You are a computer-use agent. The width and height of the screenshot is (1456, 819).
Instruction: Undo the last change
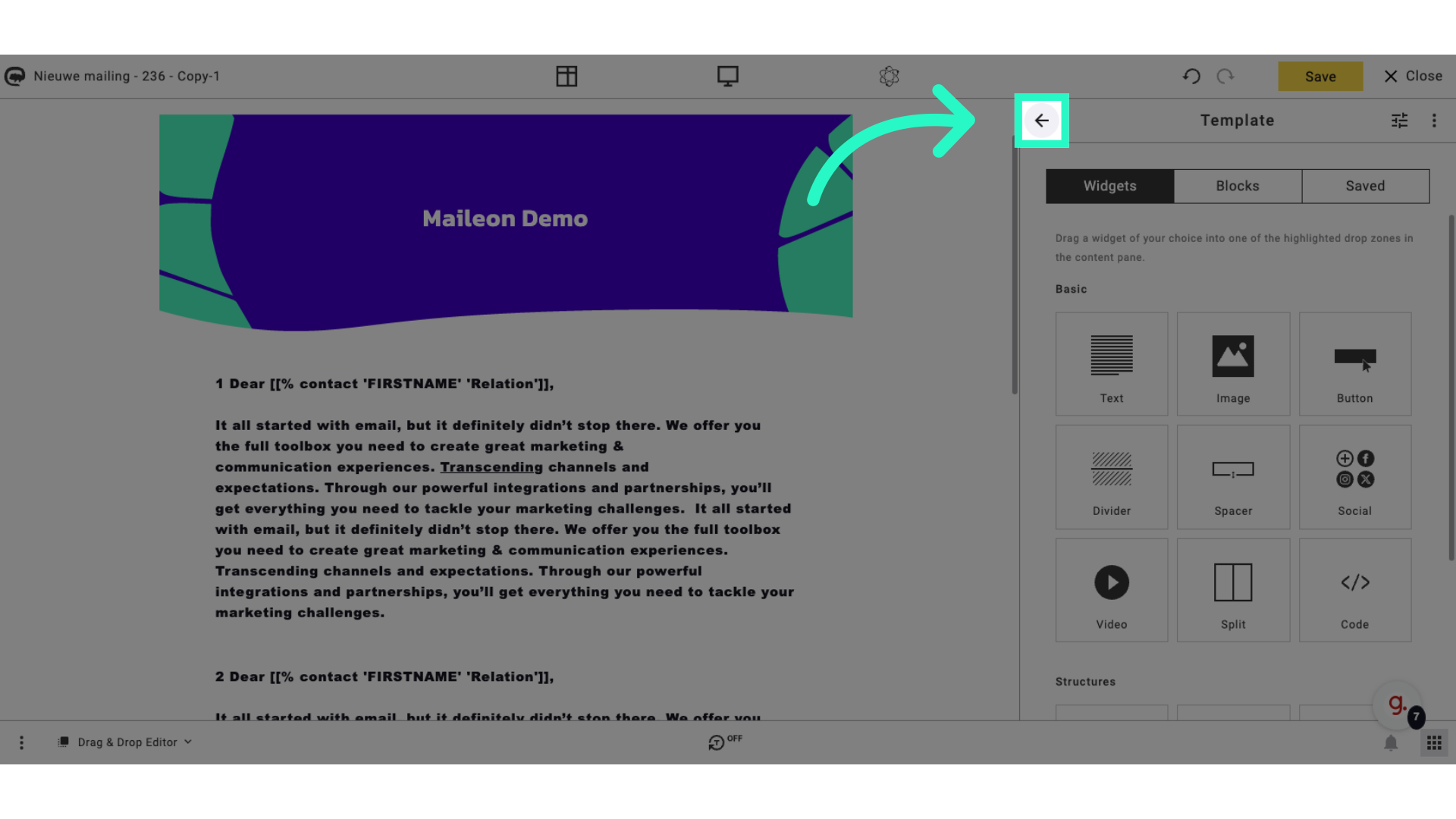click(1191, 76)
